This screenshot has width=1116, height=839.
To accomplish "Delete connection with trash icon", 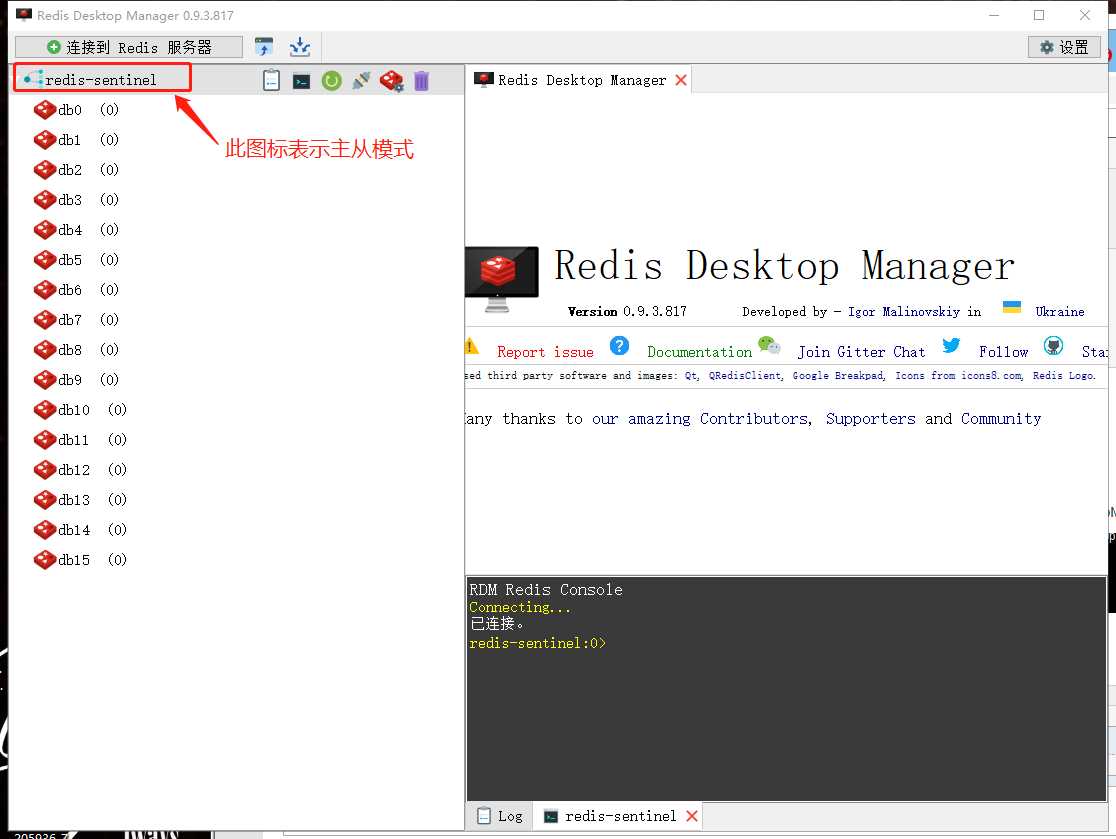I will pyautogui.click(x=421, y=80).
